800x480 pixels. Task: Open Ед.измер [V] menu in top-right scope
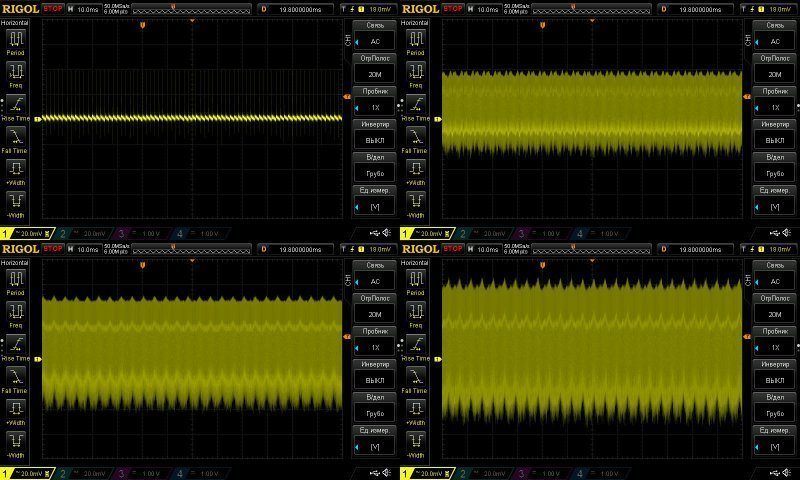click(x=774, y=200)
